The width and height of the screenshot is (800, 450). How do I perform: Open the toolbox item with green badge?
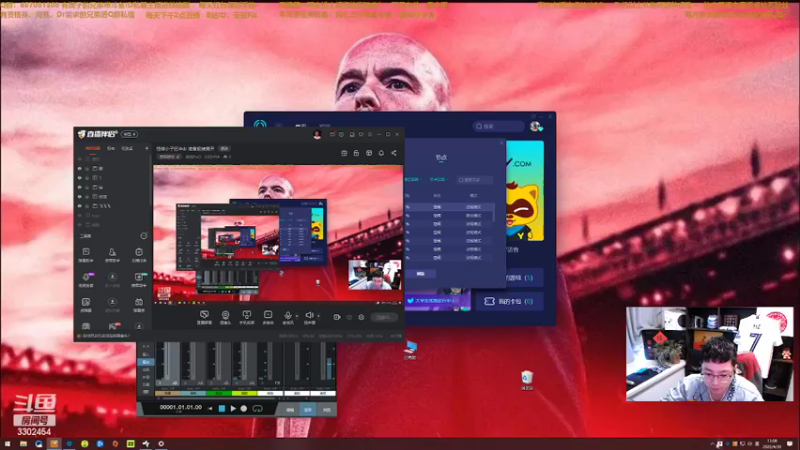pyautogui.click(x=139, y=279)
